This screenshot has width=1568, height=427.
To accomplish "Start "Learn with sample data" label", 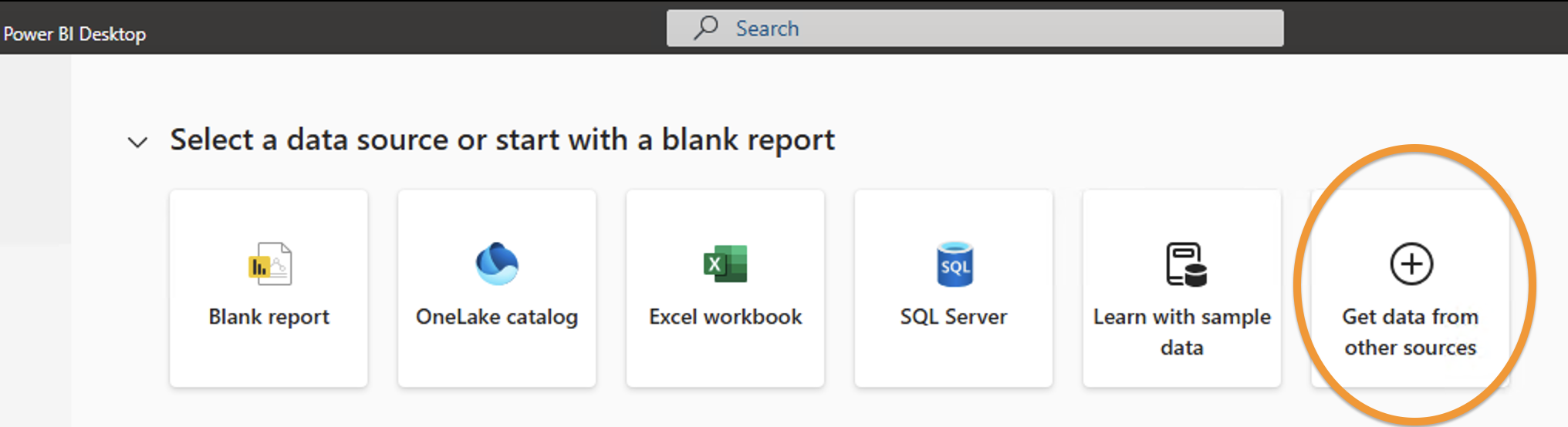I will [1182, 332].
